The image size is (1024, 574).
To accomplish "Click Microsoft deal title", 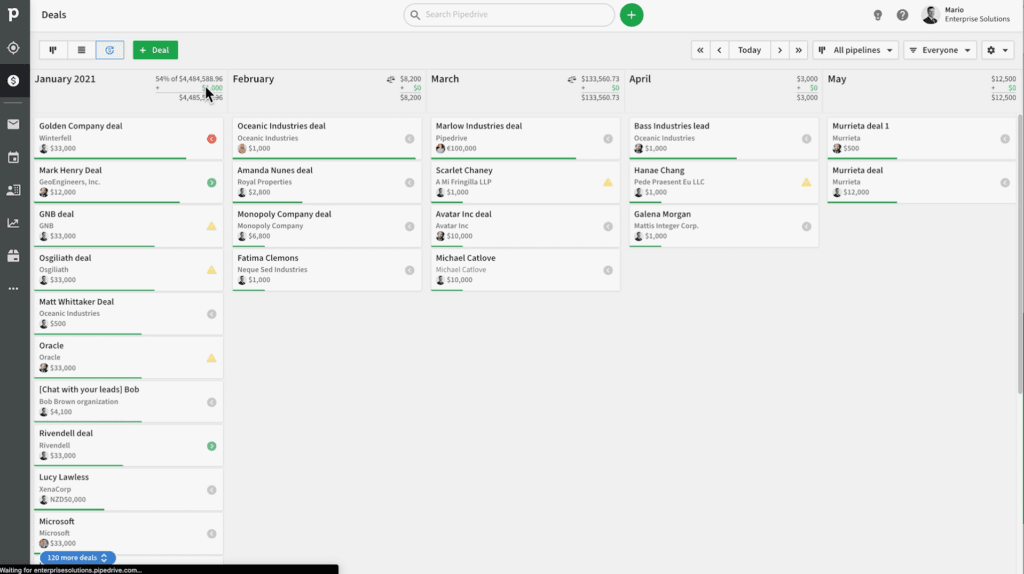I will [x=57, y=521].
